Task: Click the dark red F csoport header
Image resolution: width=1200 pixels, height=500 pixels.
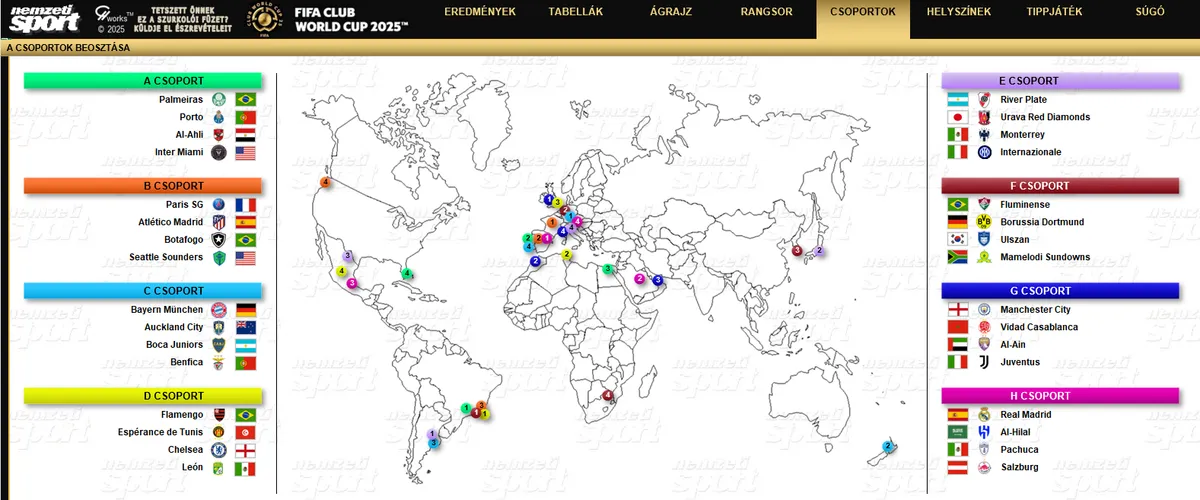Action: click(1060, 186)
